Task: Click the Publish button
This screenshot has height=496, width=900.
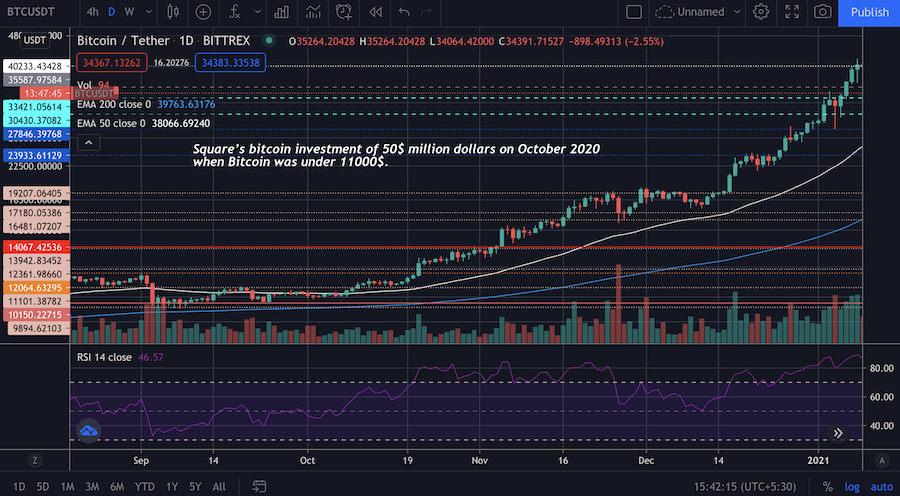Action: coord(869,12)
